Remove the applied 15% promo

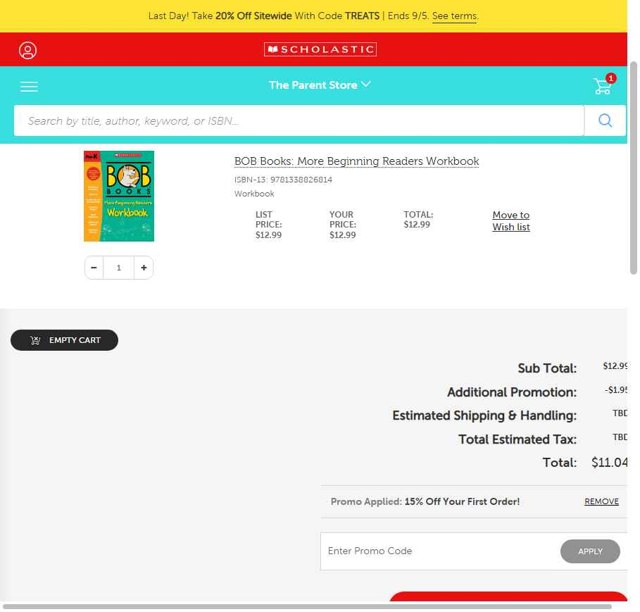pyautogui.click(x=602, y=501)
